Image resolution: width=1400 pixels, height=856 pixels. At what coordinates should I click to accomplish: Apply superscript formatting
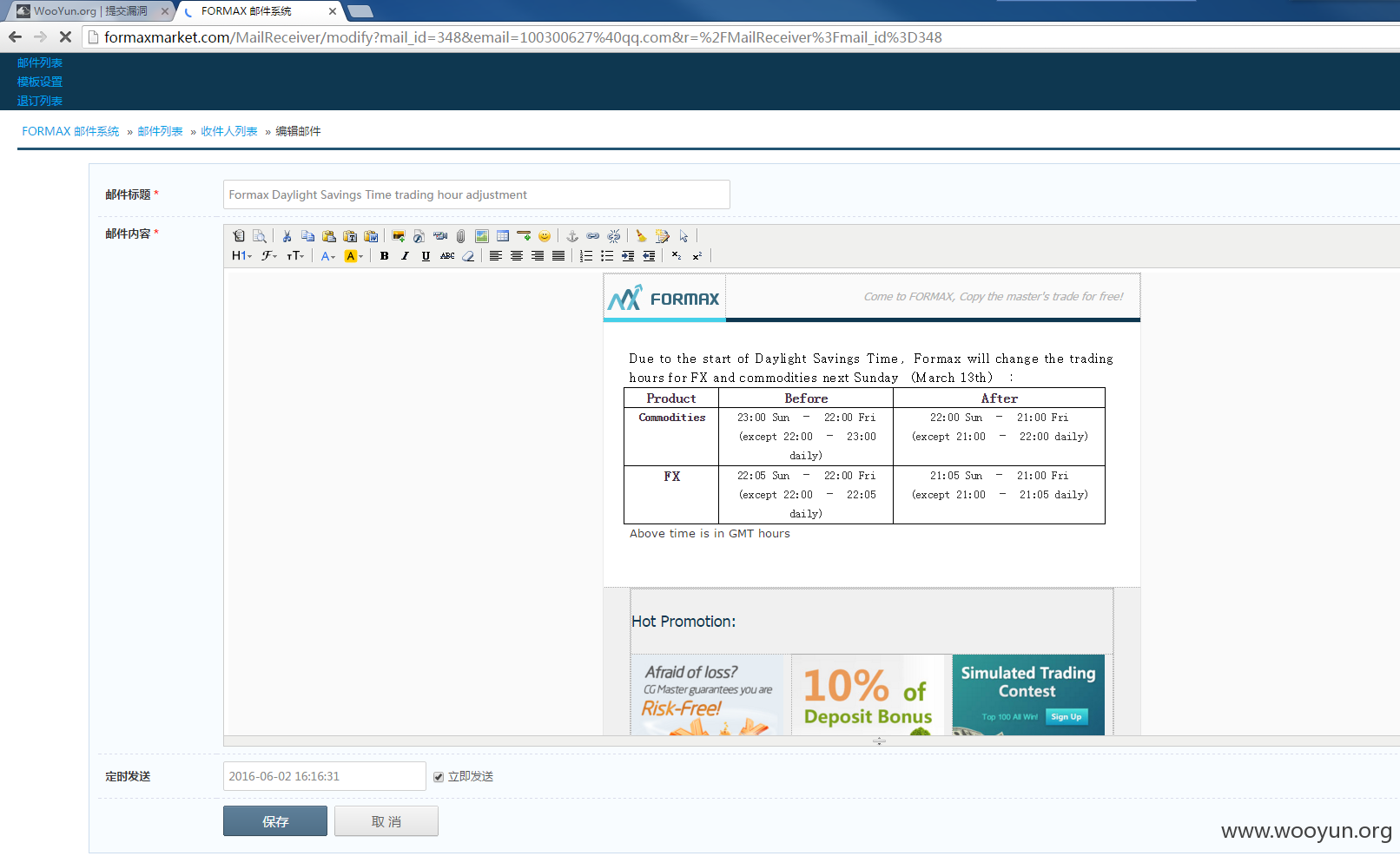(x=697, y=256)
